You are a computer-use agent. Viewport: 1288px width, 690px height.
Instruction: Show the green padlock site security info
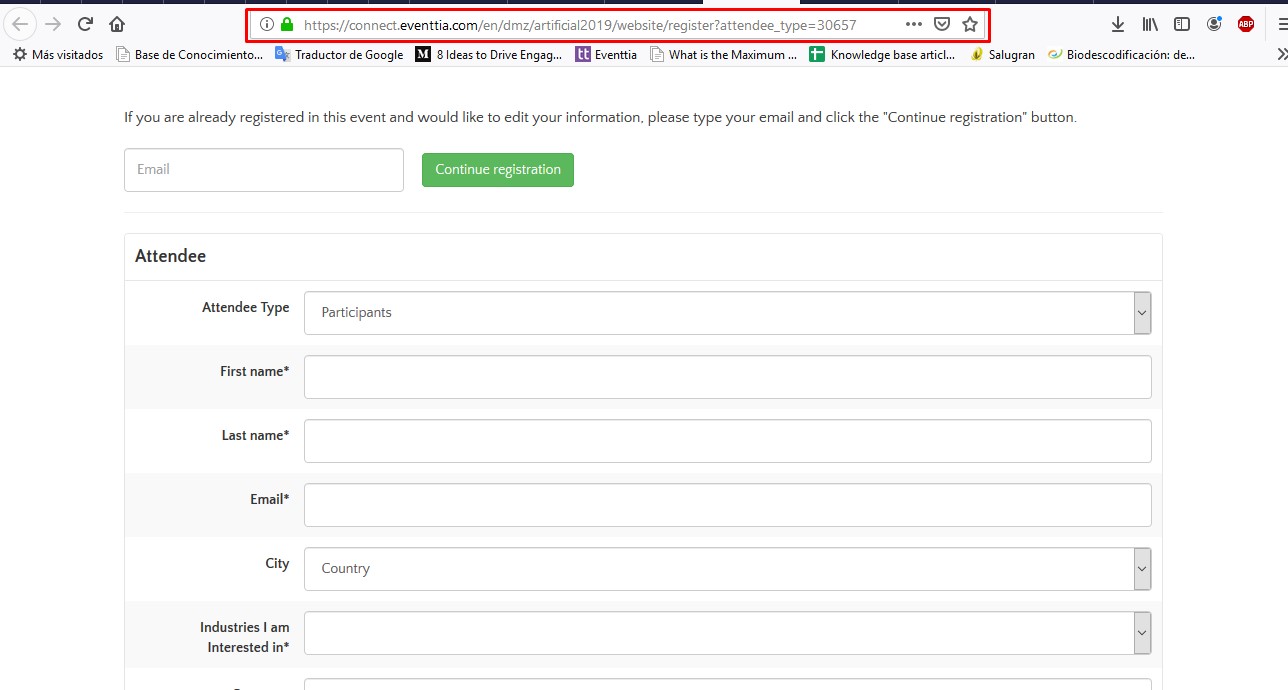[x=287, y=24]
